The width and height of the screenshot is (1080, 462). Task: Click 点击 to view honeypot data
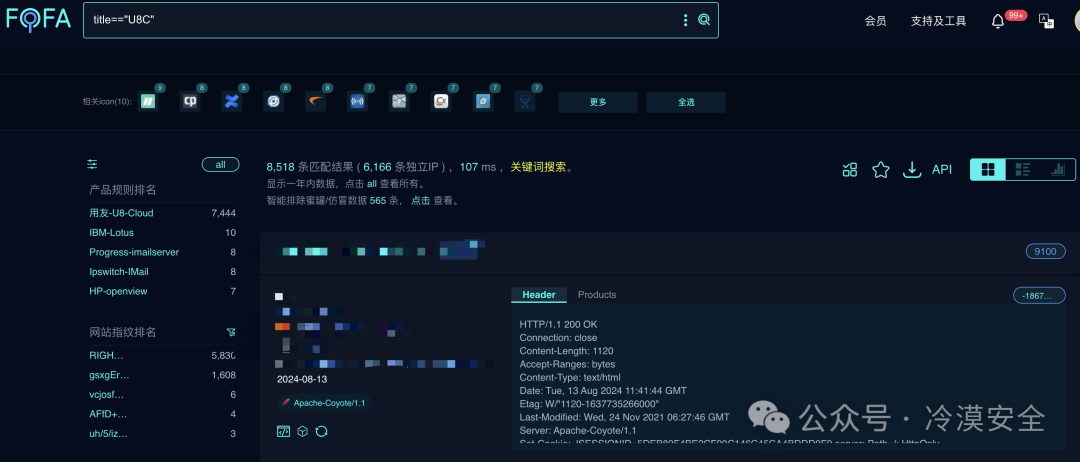421,200
